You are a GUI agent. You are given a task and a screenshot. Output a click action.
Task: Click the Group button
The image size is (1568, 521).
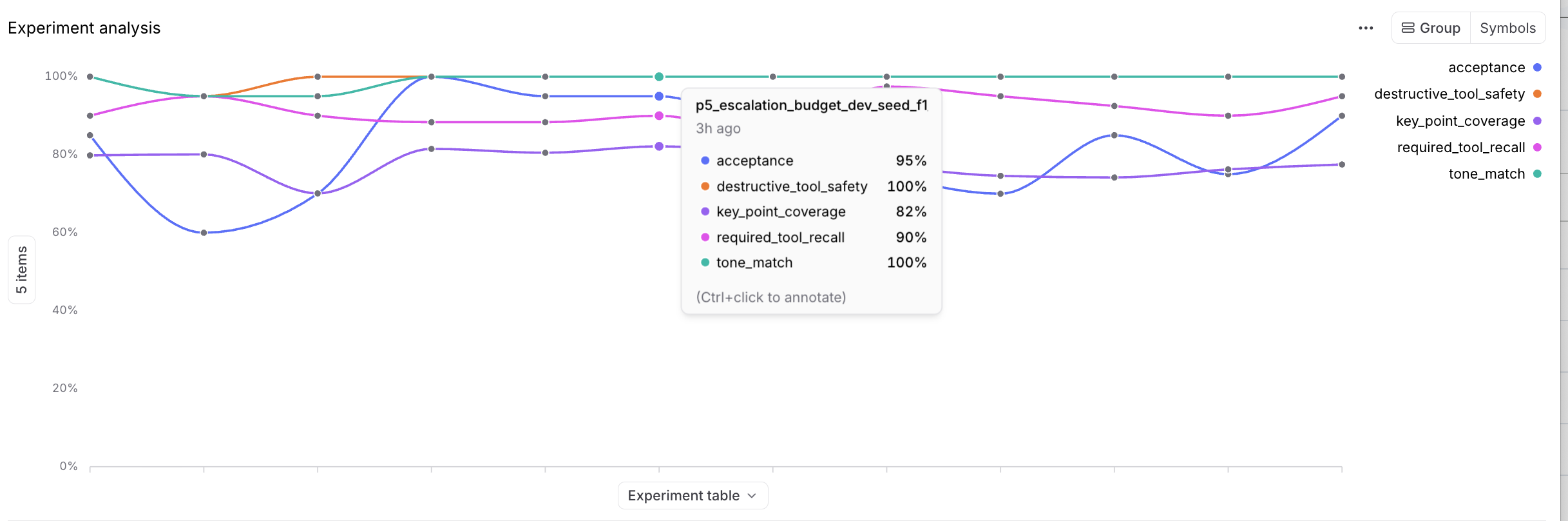(1431, 28)
